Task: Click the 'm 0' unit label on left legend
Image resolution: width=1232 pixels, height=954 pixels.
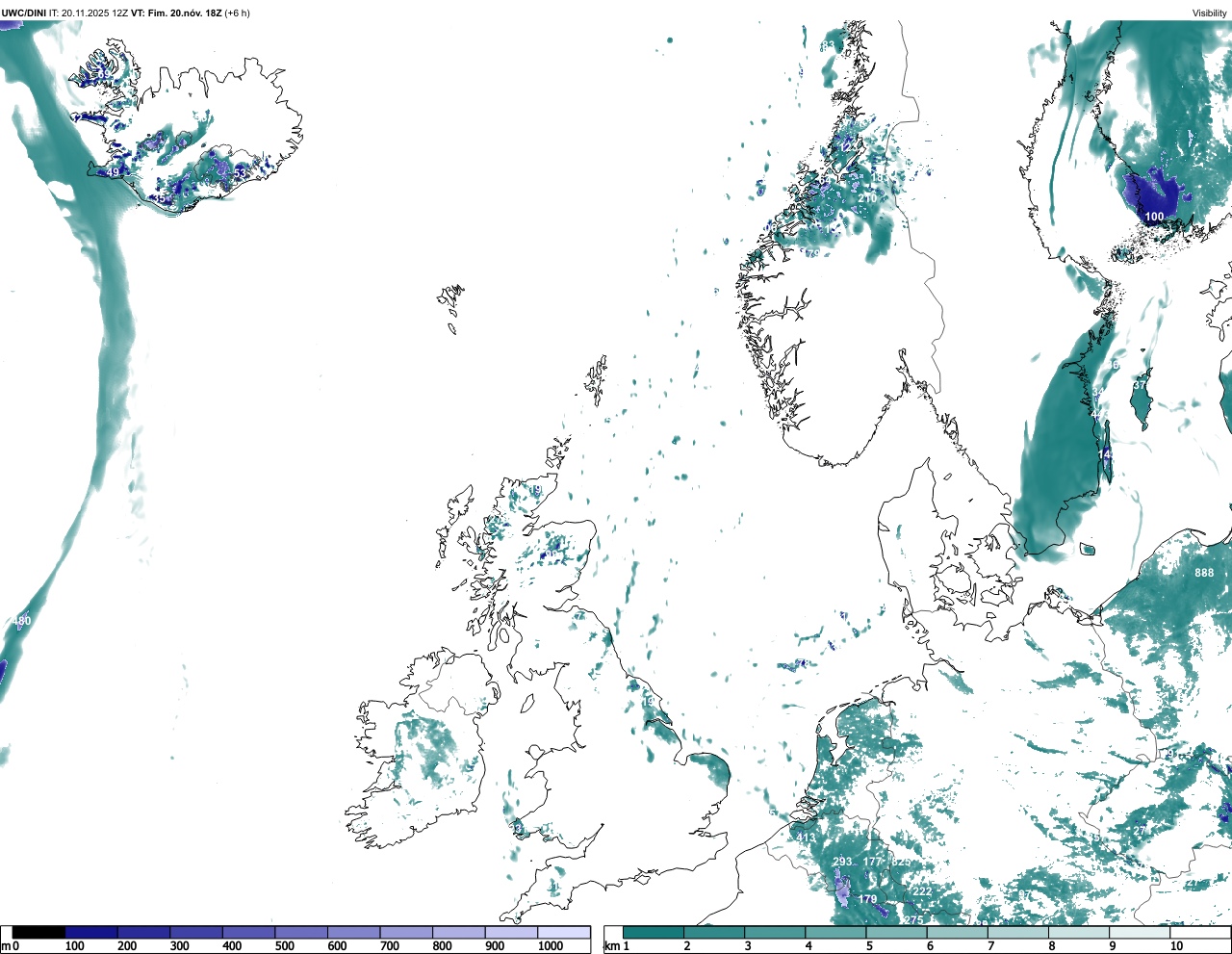Action: point(10,946)
